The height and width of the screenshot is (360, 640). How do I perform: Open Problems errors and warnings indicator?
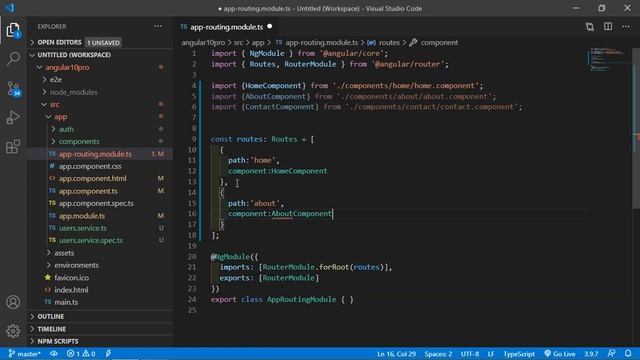point(81,354)
